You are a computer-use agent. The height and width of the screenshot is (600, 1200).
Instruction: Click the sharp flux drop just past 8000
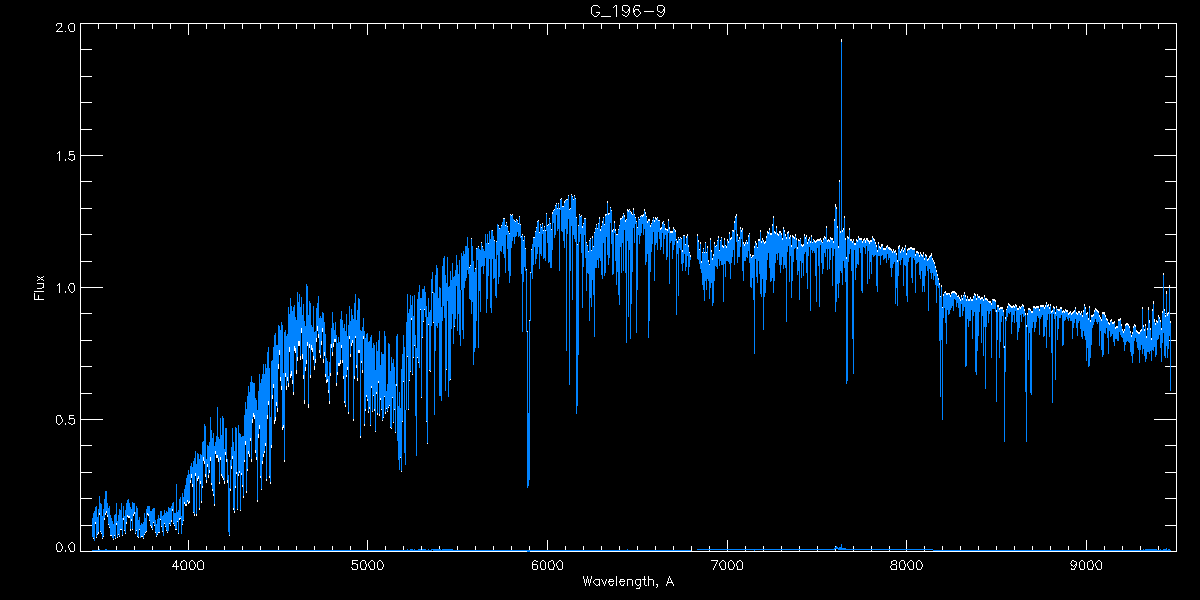click(x=940, y=300)
